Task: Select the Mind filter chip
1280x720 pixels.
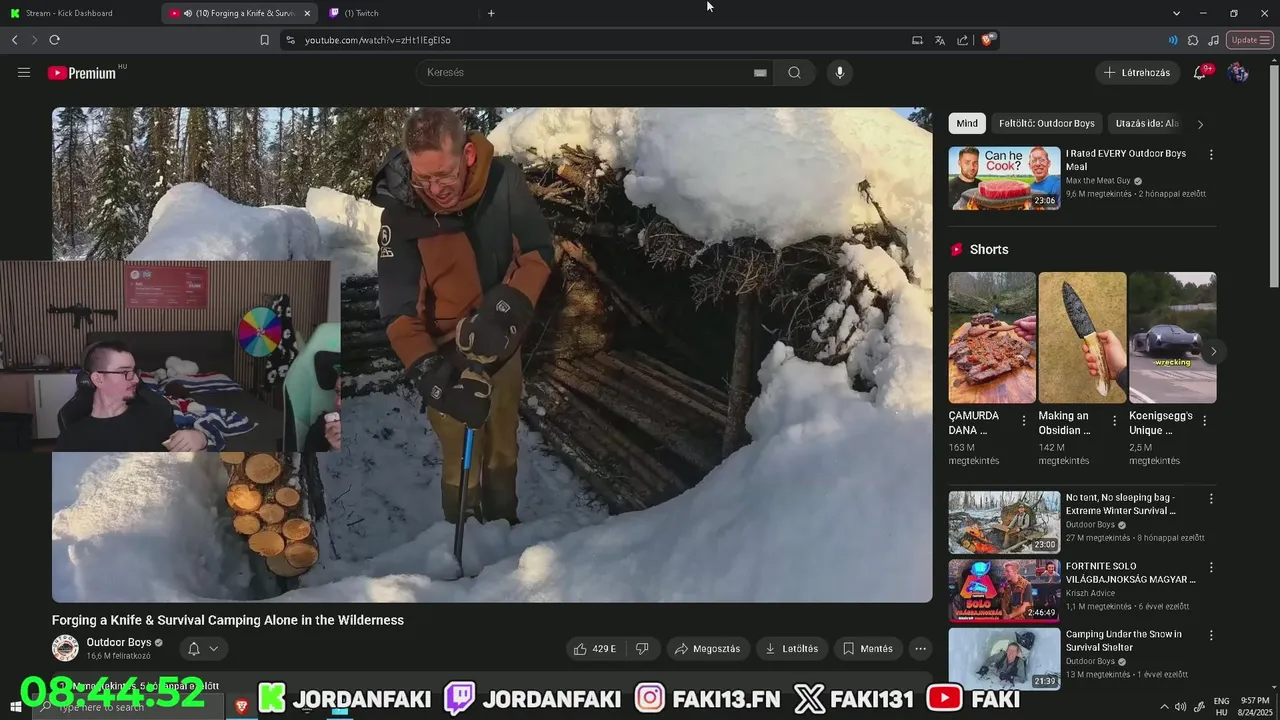Action: click(x=967, y=123)
